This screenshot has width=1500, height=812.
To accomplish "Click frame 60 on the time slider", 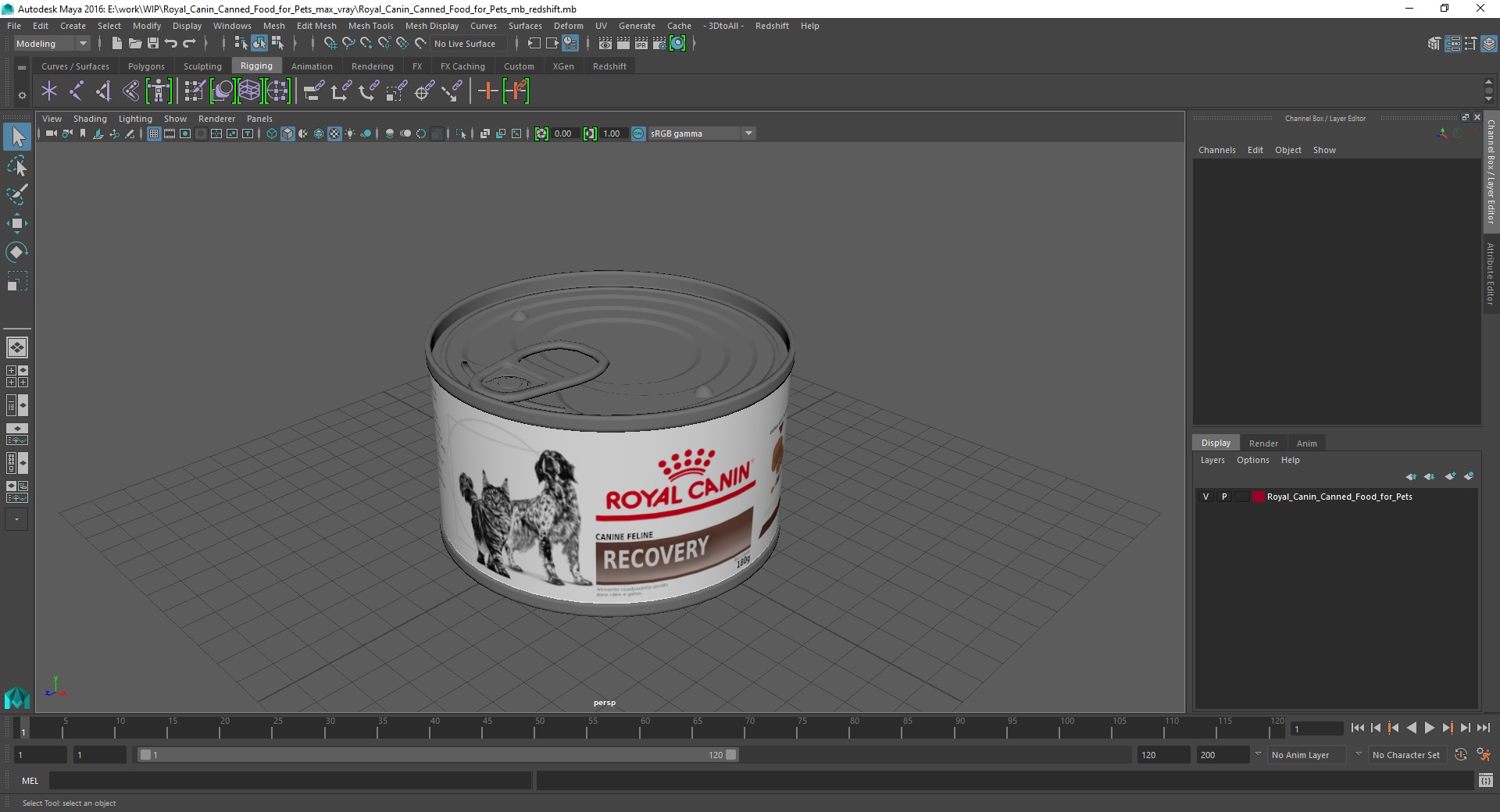I will click(x=645, y=728).
